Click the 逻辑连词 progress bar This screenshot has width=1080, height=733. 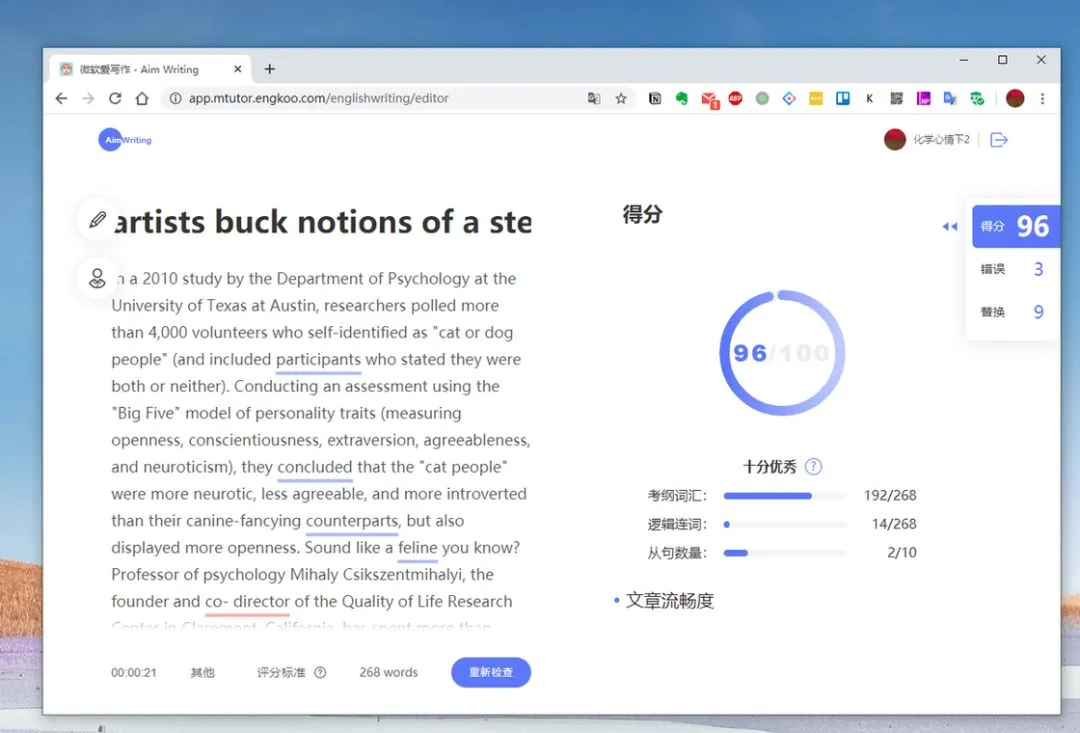785,524
